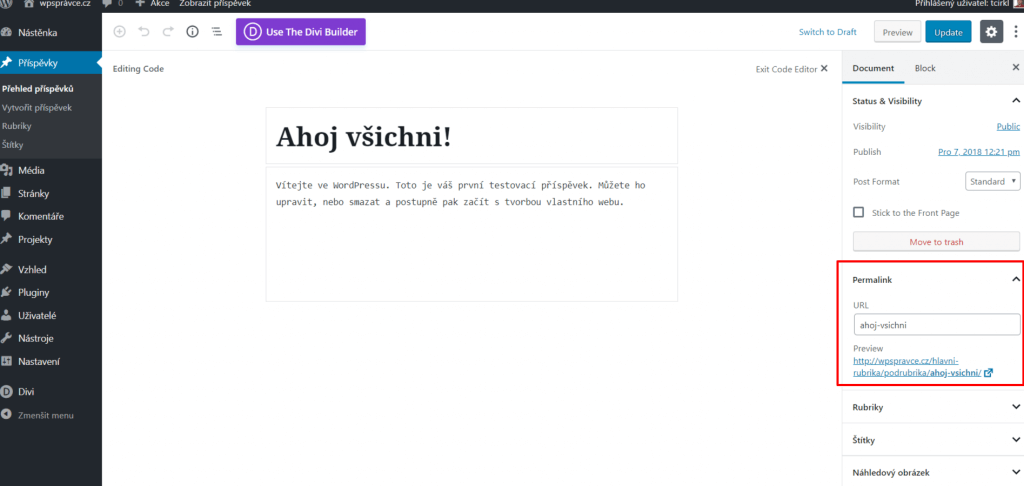Exit the code editor

coord(792,69)
